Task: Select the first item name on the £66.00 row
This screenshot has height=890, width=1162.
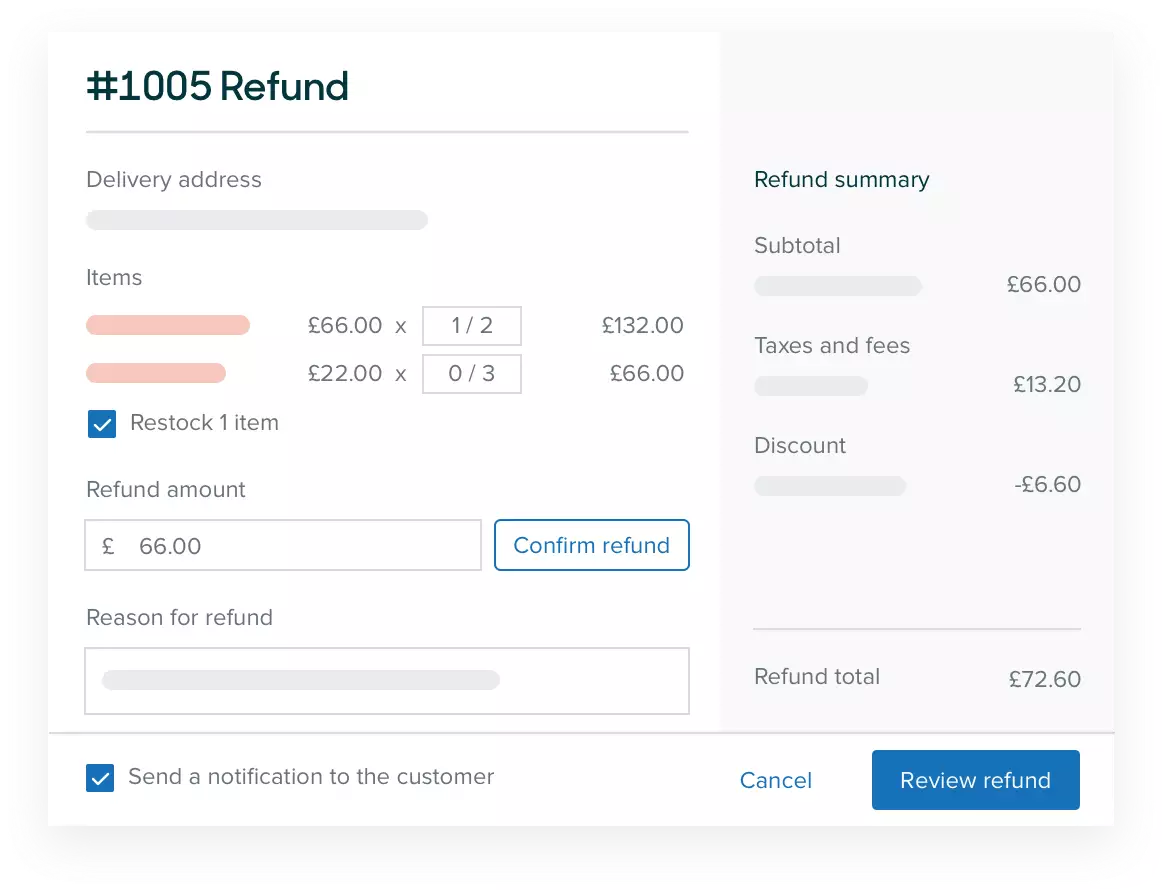Action: click(168, 325)
